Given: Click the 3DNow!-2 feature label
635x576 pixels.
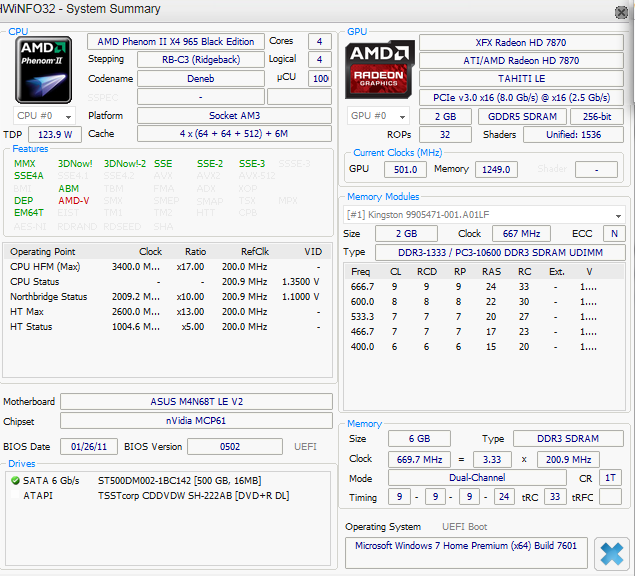Looking at the screenshot, I should (125, 164).
